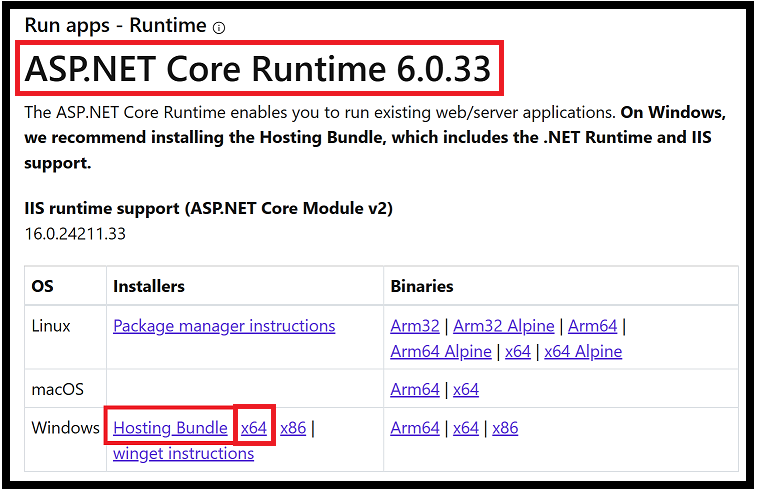Click the info icon beside Run apps - Runtime
This screenshot has height=495, width=757.
point(219,28)
